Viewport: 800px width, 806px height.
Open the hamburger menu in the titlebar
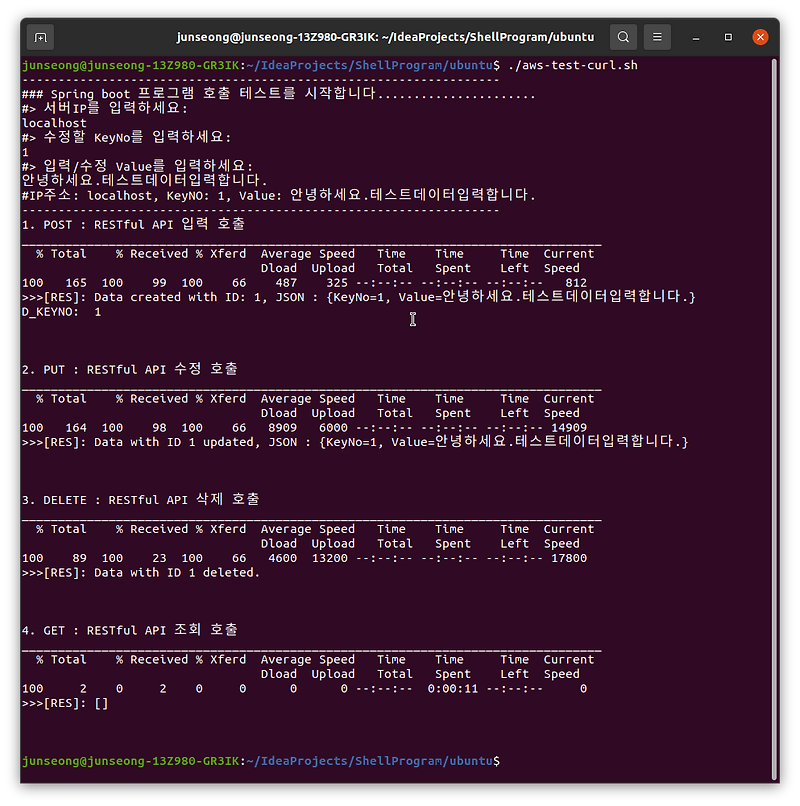[x=657, y=36]
